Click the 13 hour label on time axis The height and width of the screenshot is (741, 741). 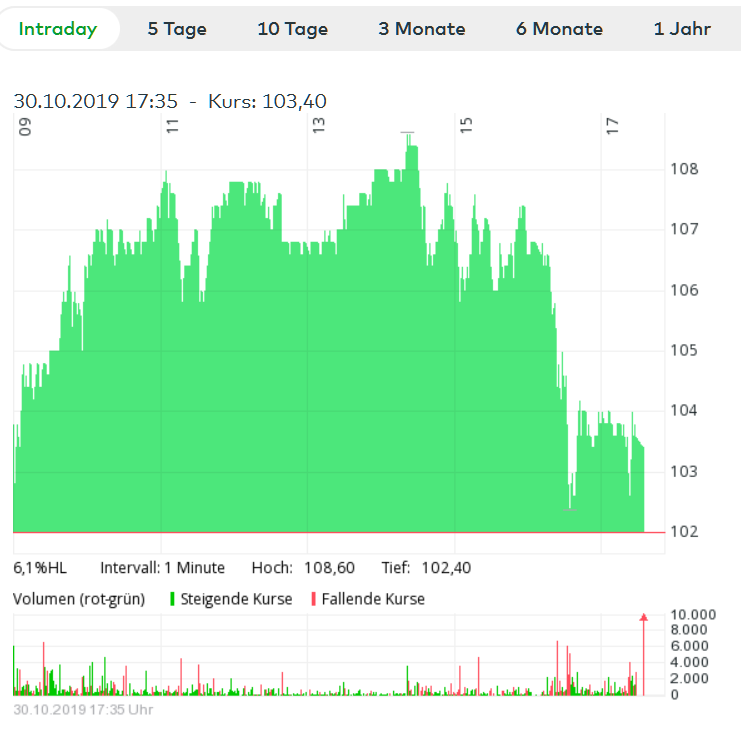click(x=318, y=126)
